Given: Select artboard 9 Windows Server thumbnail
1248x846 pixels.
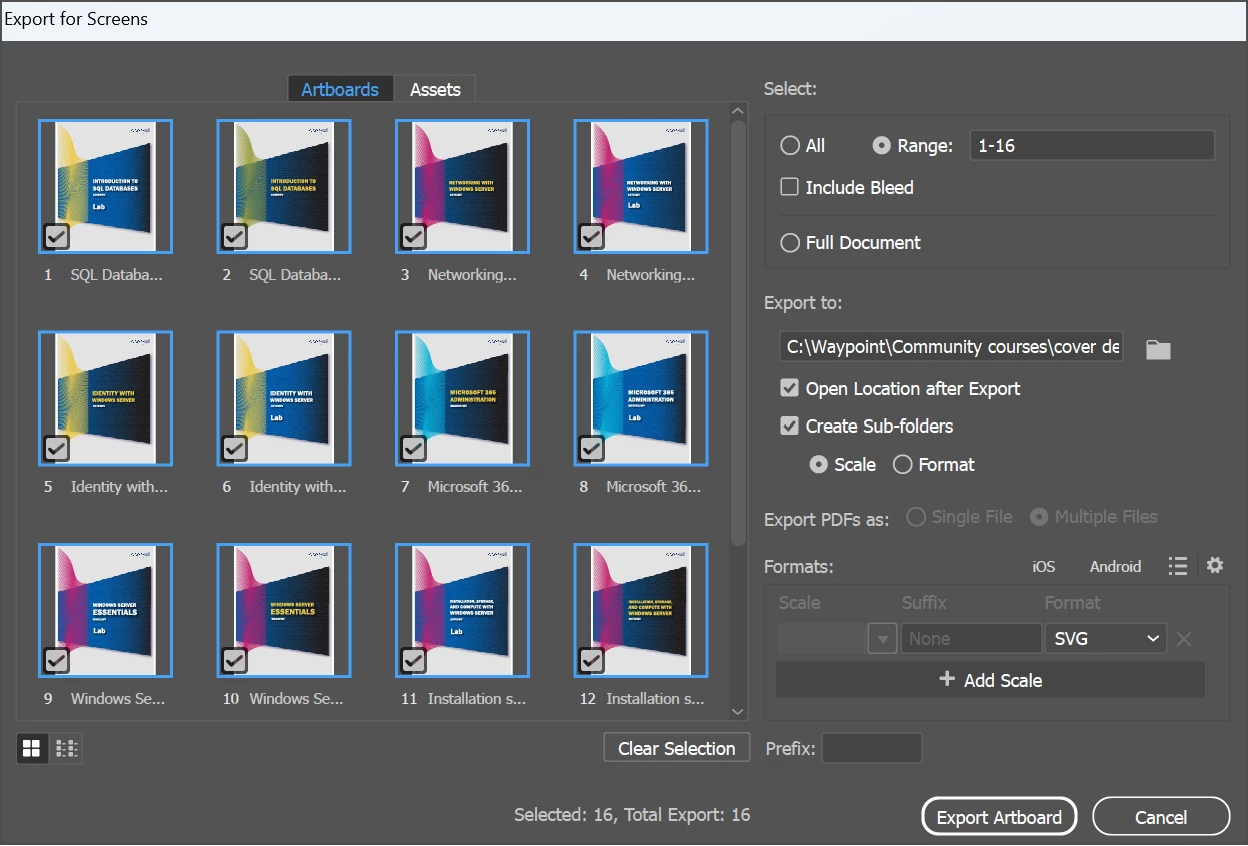Looking at the screenshot, I should click(105, 610).
